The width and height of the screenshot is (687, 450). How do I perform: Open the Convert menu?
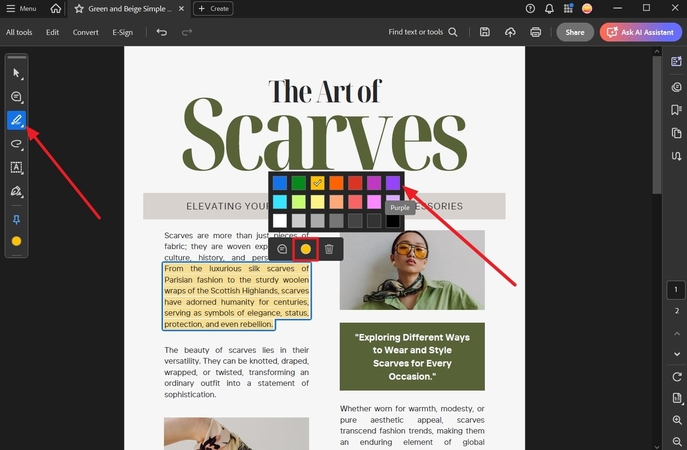[x=85, y=32]
